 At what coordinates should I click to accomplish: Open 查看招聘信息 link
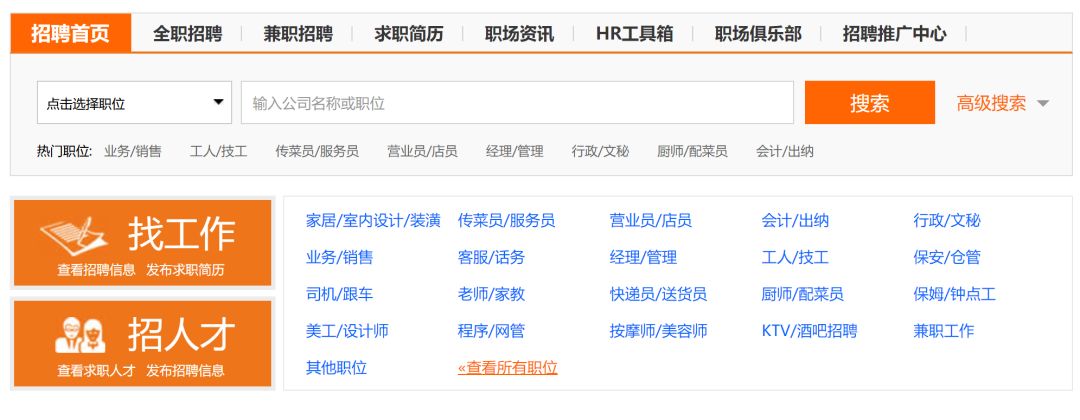[x=96, y=269]
